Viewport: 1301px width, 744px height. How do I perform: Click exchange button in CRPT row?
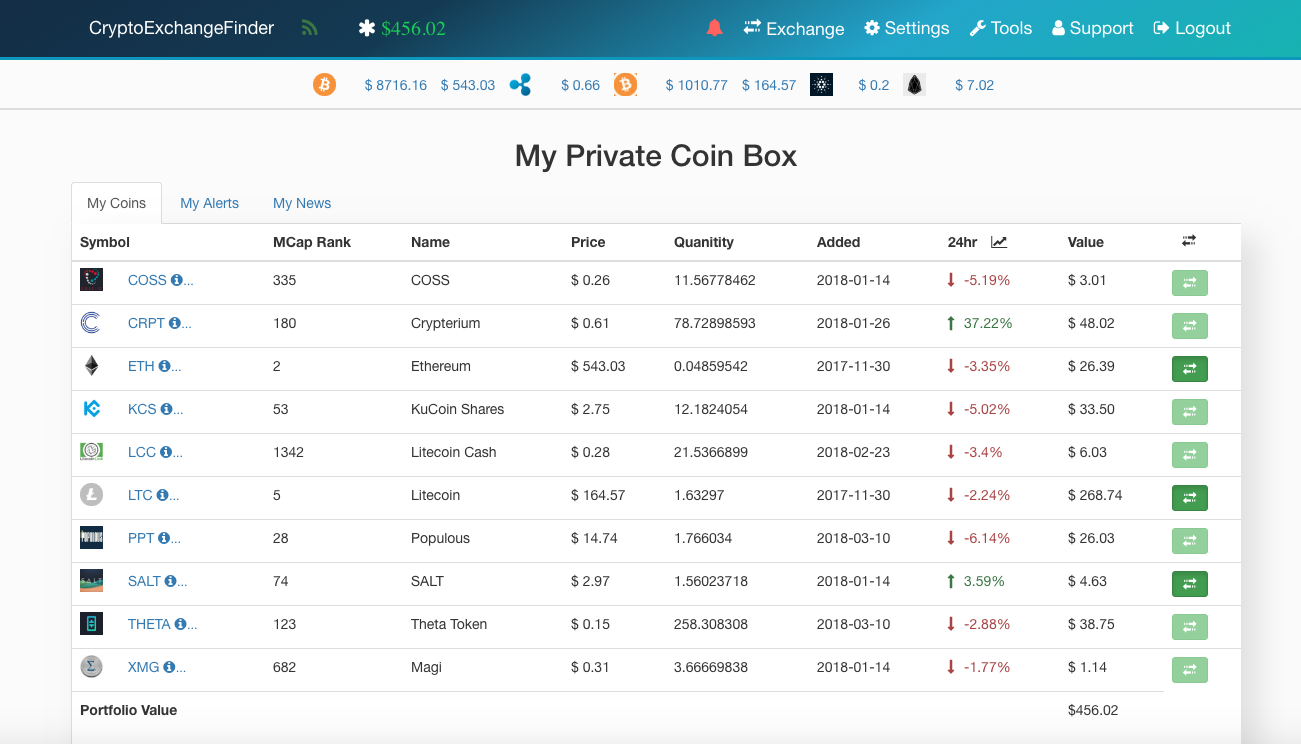point(1190,326)
